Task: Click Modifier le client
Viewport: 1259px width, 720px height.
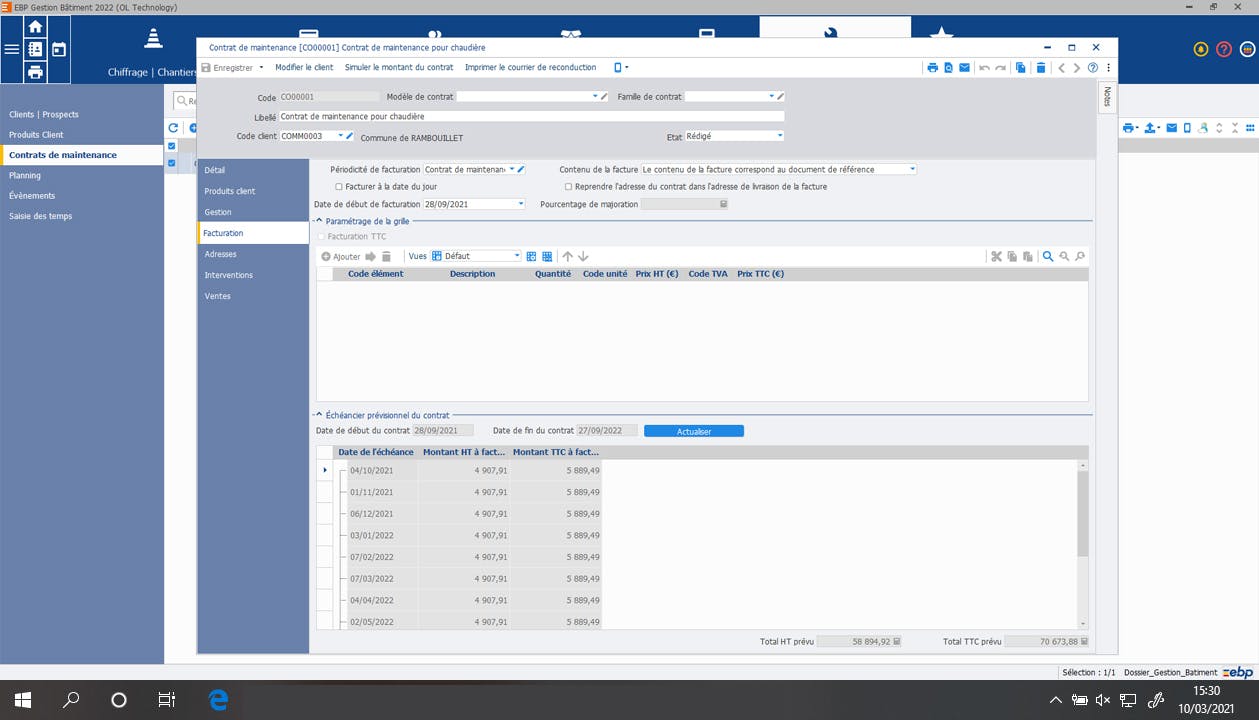Action: click(304, 68)
